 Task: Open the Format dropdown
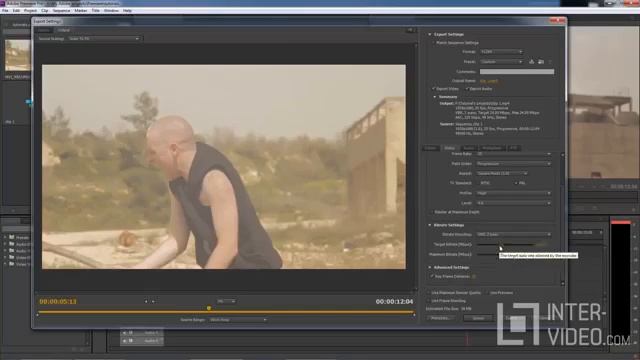coord(501,52)
